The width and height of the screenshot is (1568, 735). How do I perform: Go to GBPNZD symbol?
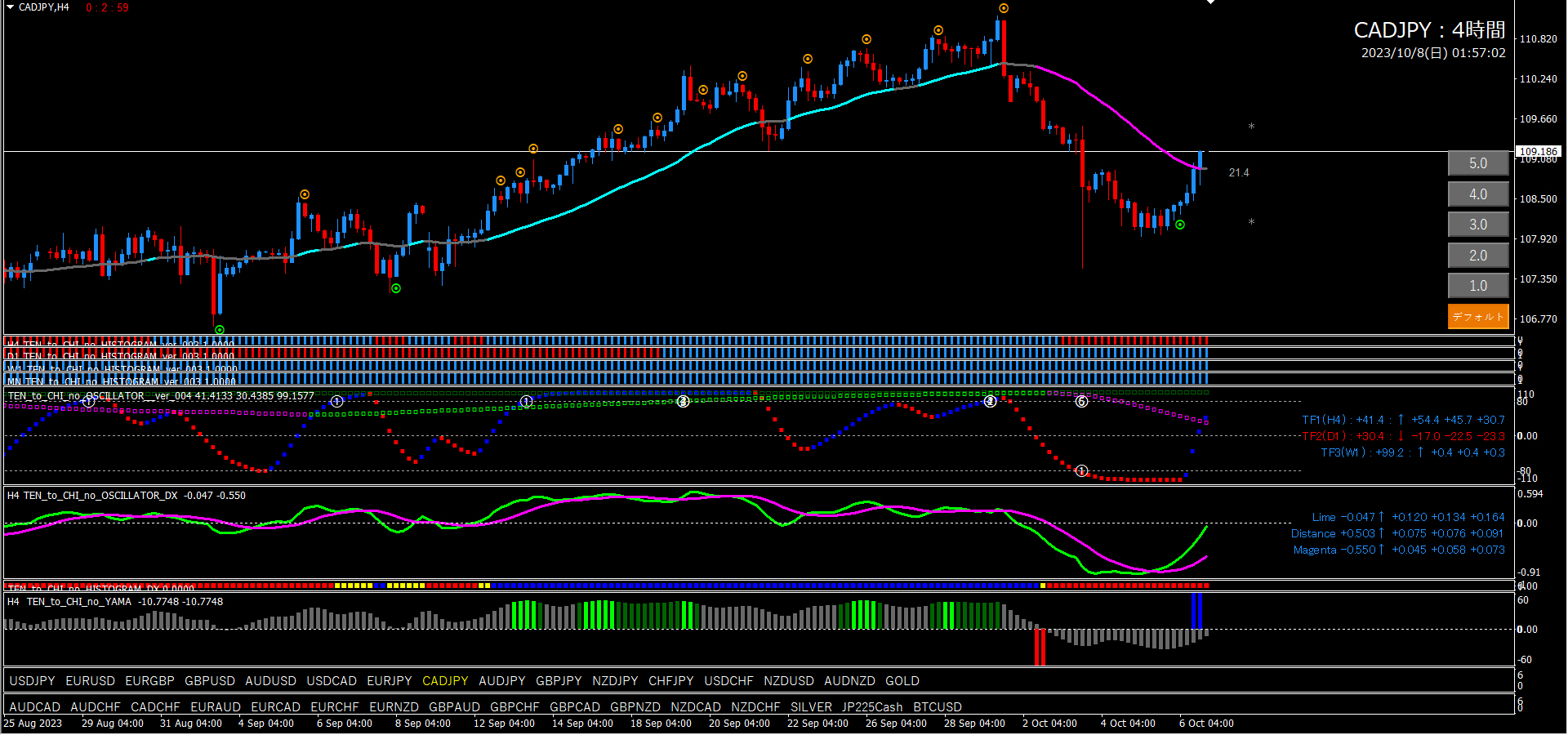pyautogui.click(x=635, y=707)
